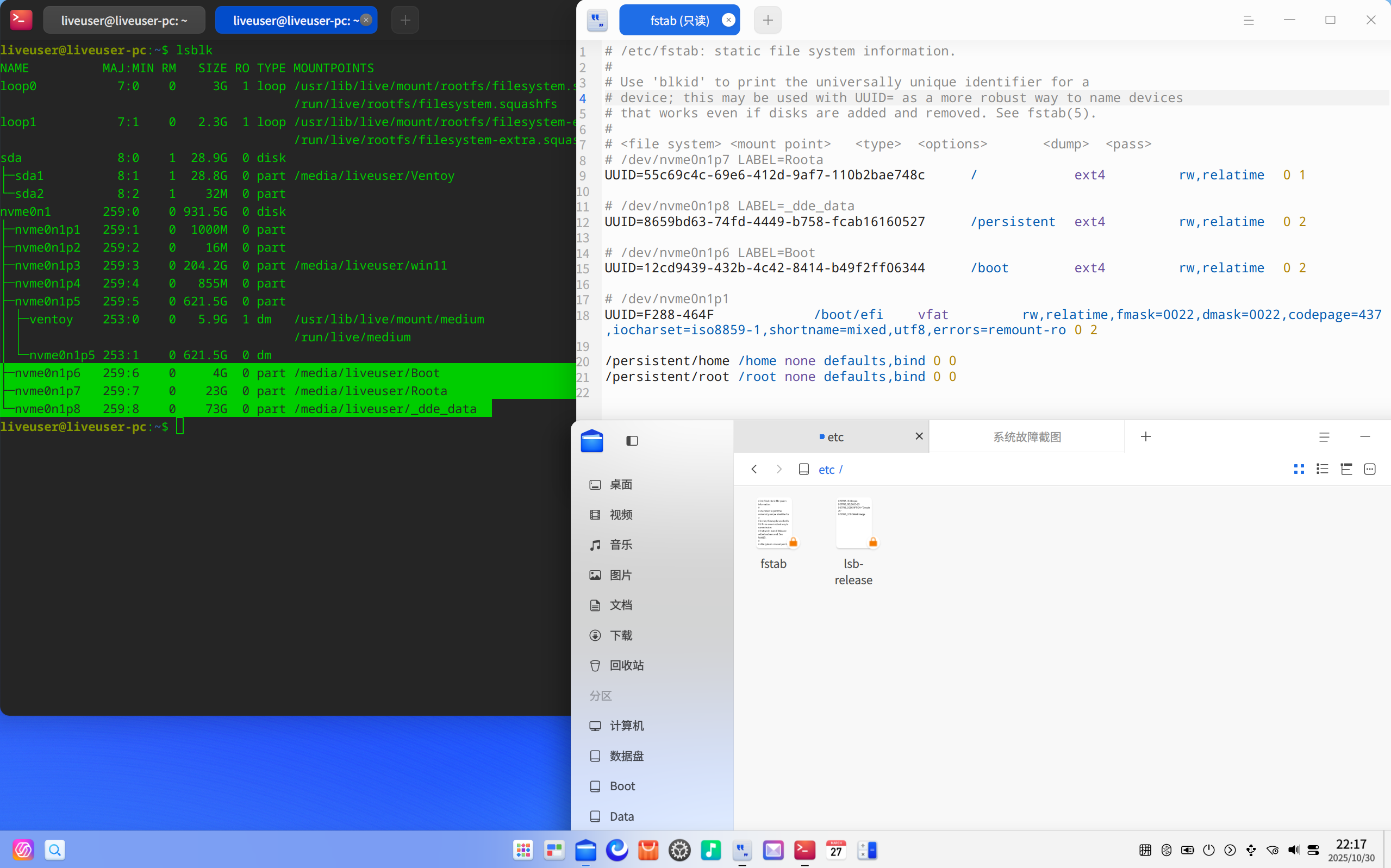1391x868 pixels.
Task: Open the global search in the dock
Action: pos(54,850)
